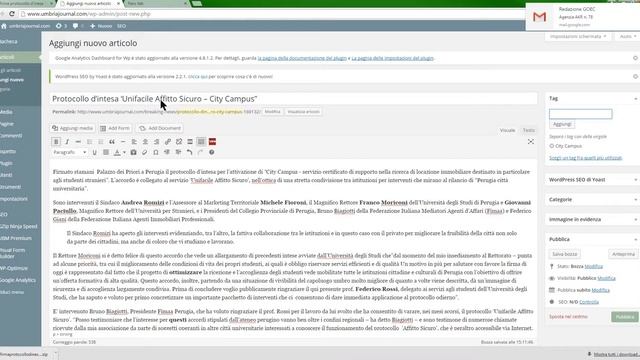Open Google Analytics in the sidebar
Image resolution: width=640 pixels, height=360 pixels.
click(x=18, y=280)
